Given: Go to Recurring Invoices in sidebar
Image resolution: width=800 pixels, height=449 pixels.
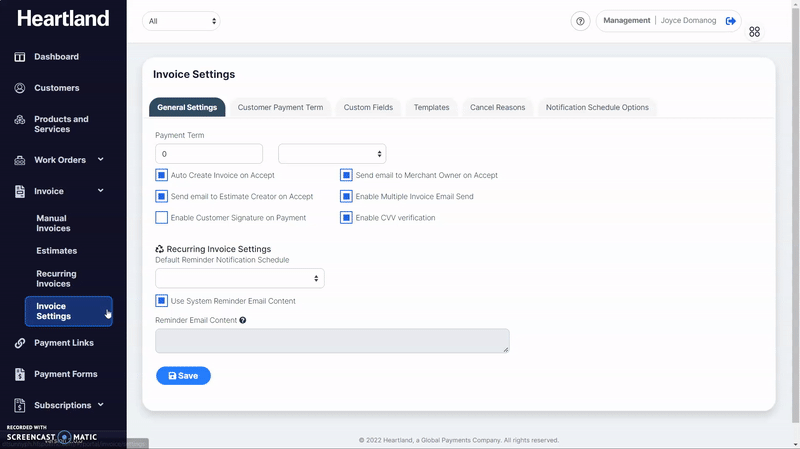Looking at the screenshot, I should tap(58, 279).
